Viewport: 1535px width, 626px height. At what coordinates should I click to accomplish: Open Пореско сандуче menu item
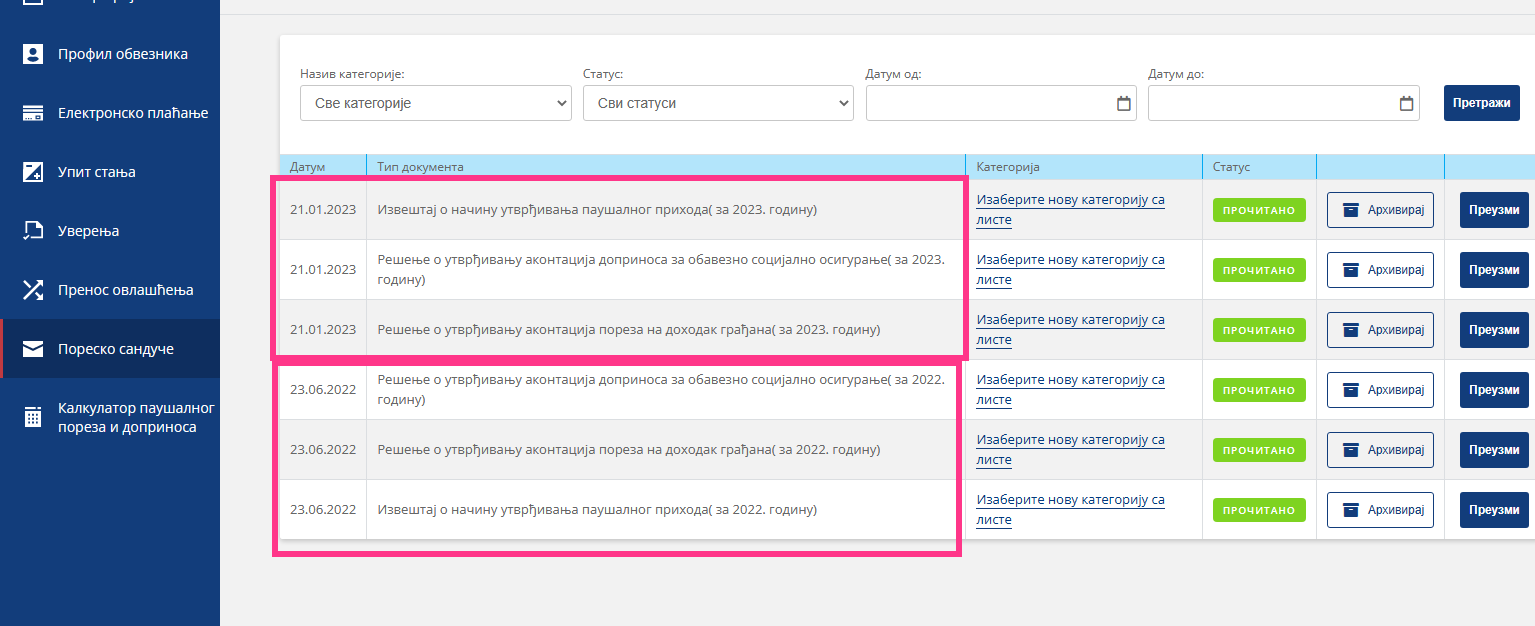(x=115, y=349)
